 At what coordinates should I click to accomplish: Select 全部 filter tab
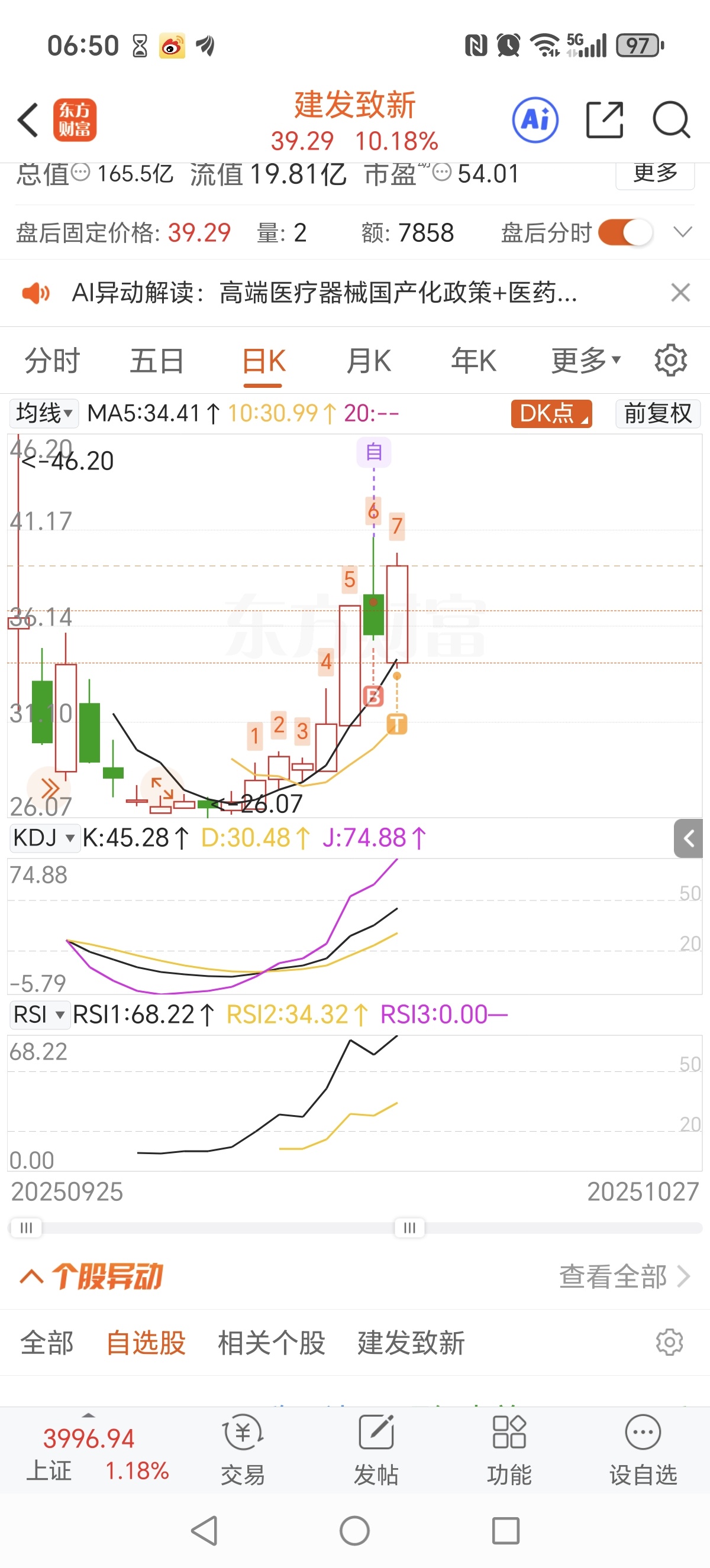click(x=47, y=1342)
